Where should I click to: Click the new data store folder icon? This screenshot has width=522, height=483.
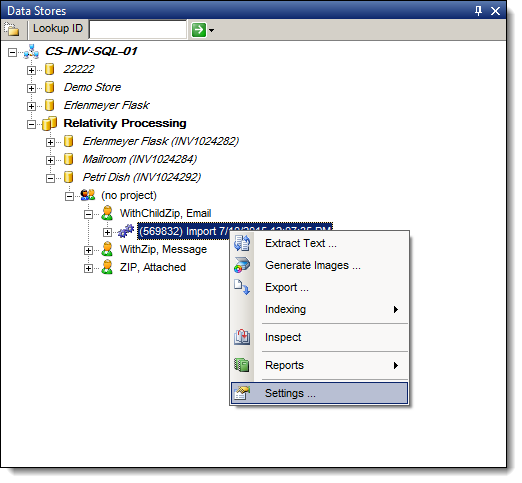point(13,29)
